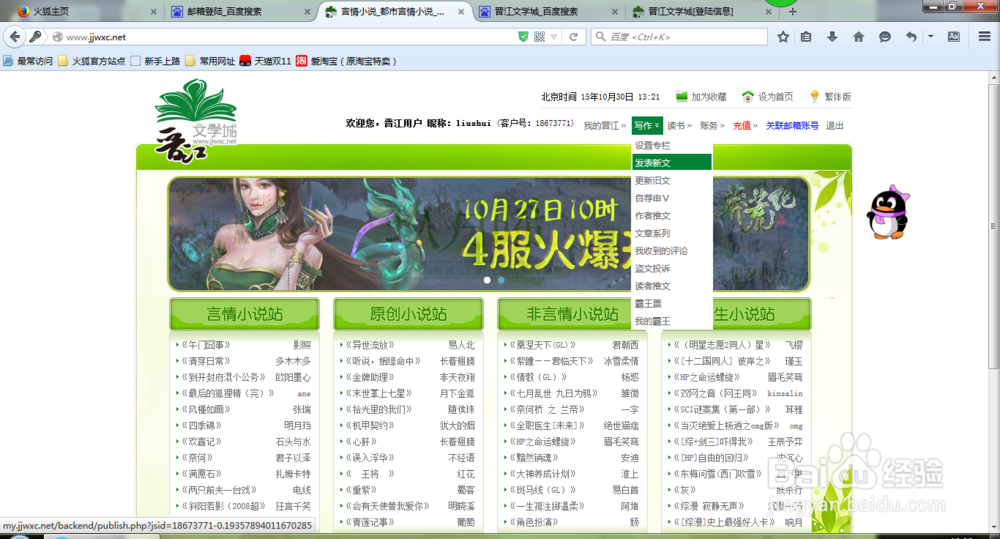Click the QR code icon in address bar
The width and height of the screenshot is (1000, 539).
(540, 37)
